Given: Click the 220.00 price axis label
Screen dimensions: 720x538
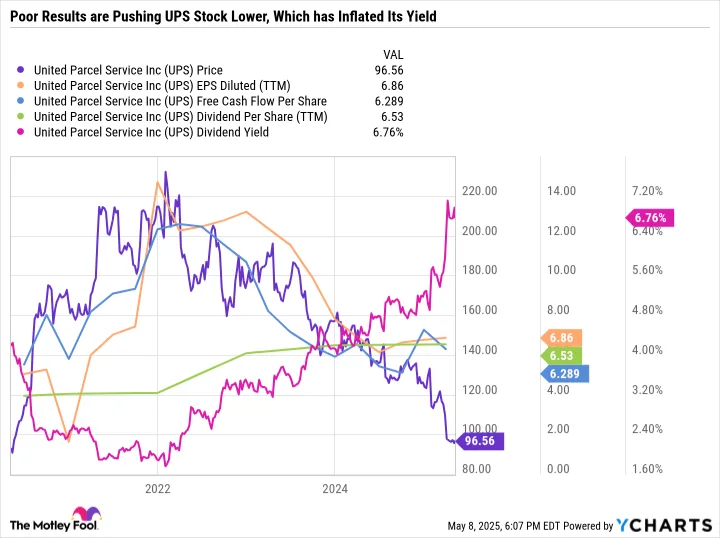Looking at the screenshot, I should [x=479, y=191].
